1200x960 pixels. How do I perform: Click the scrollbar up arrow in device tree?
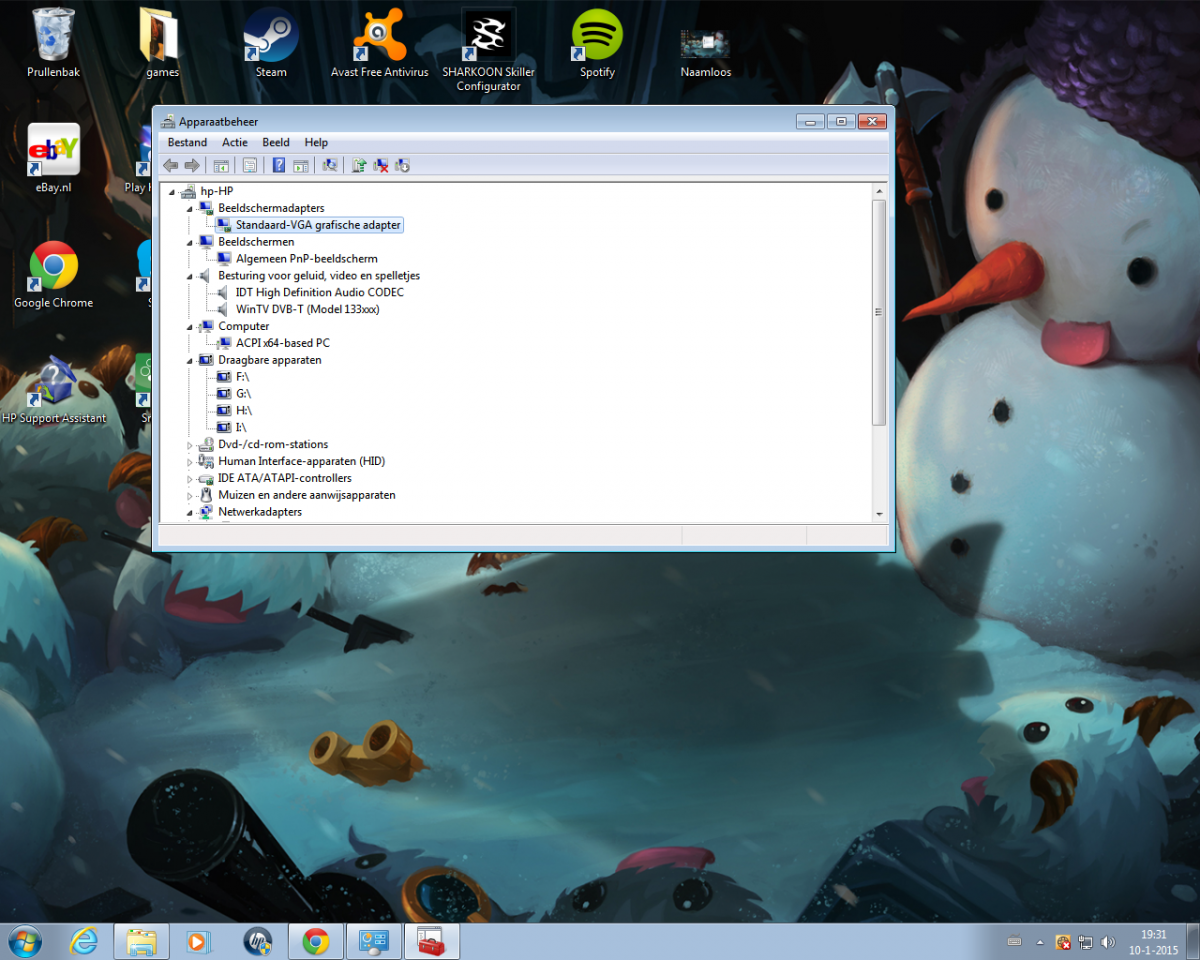879,191
